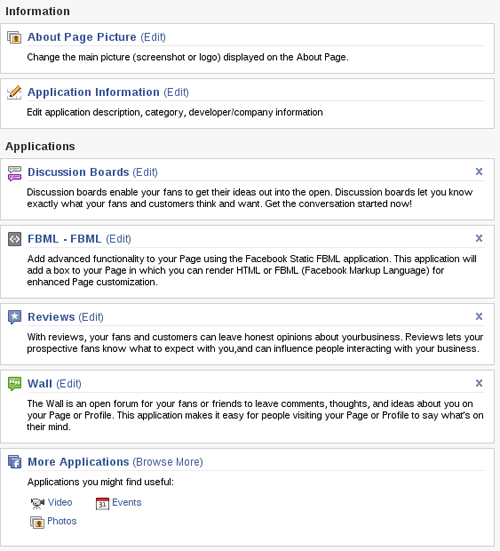500x551 pixels.
Task: Click the Events calendar icon
Action: pyautogui.click(x=102, y=503)
